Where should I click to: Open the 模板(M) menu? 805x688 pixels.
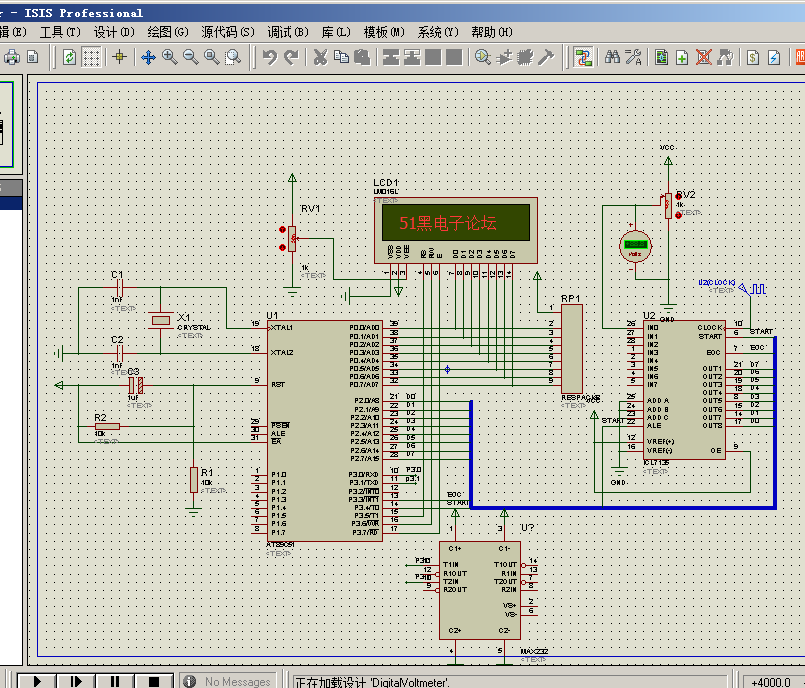point(384,32)
